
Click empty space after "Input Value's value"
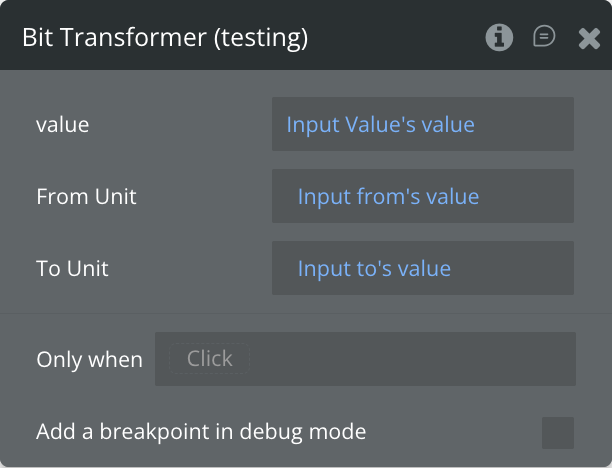point(530,125)
